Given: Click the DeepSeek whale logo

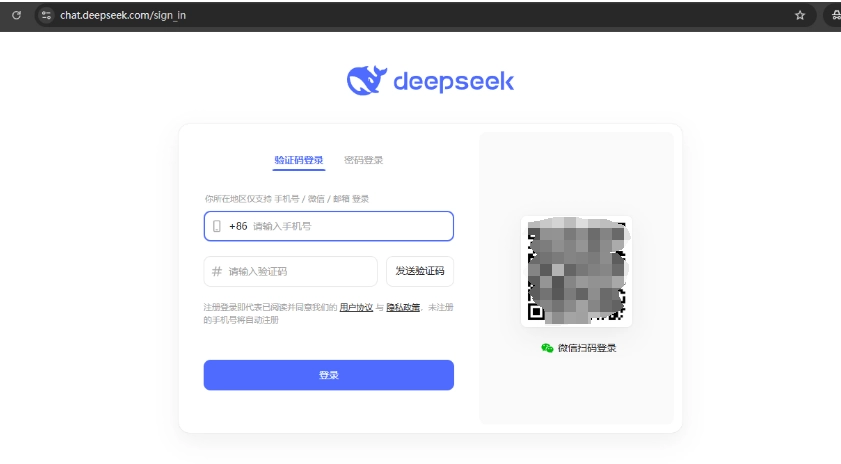Looking at the screenshot, I should pos(366,81).
